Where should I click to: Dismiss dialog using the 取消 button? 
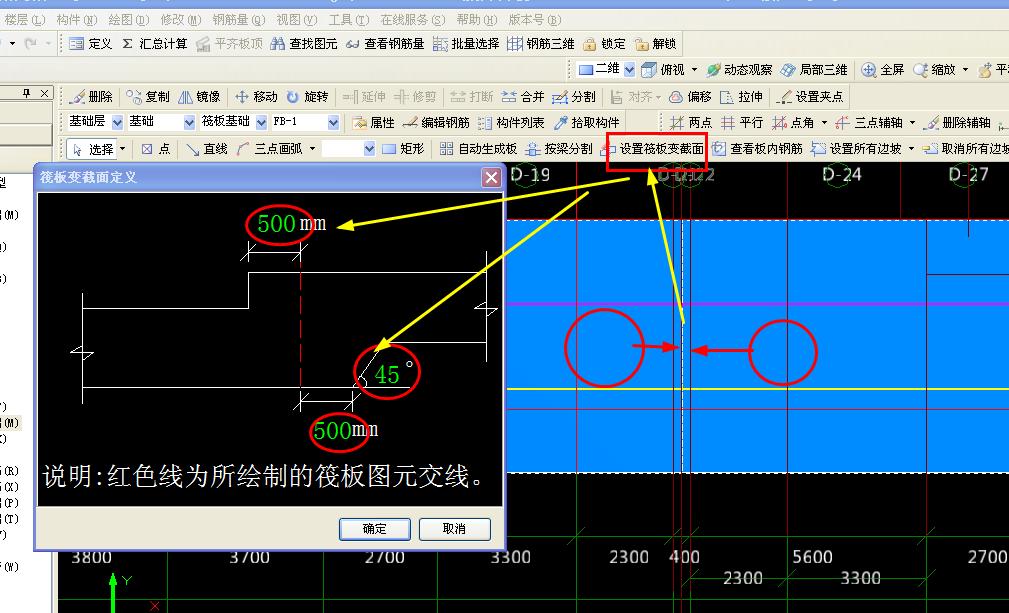point(454,529)
